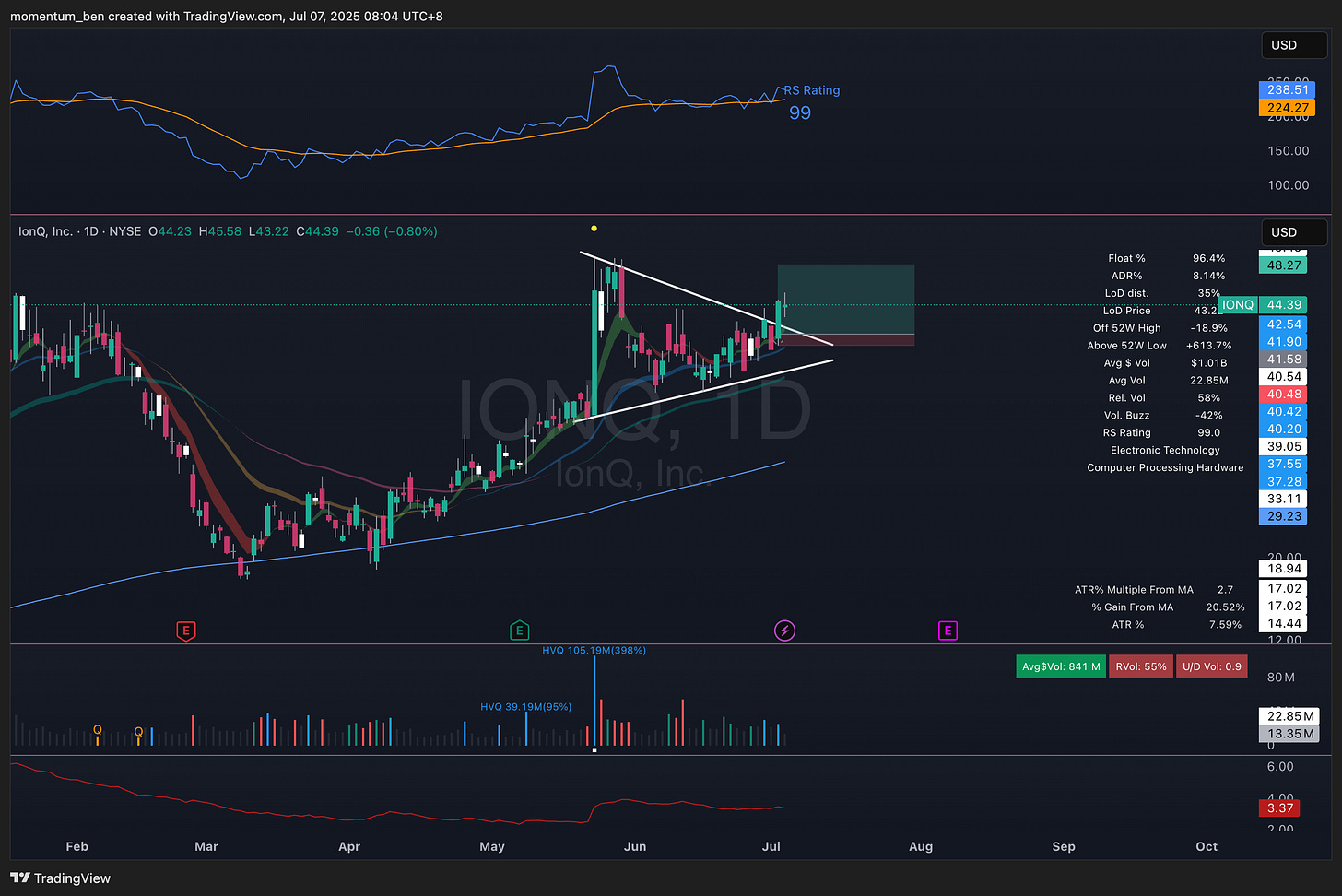
Task: Select the 18.94 price label
Action: pos(1283,569)
